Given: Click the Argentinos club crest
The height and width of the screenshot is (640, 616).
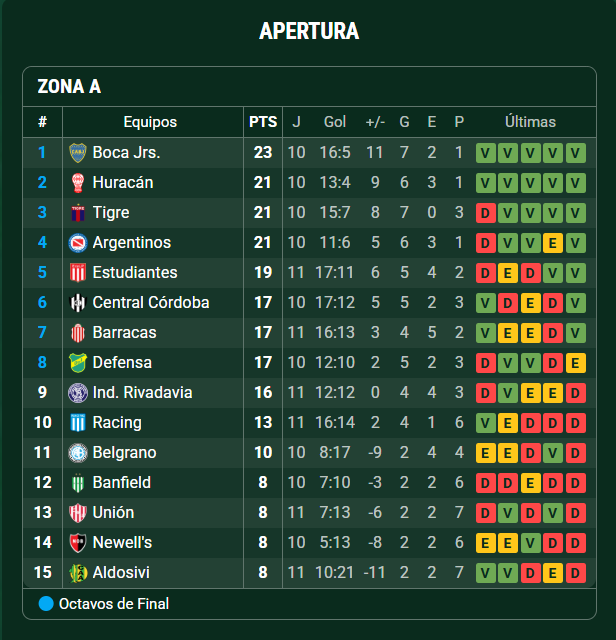Looking at the screenshot, I should 77,243.
